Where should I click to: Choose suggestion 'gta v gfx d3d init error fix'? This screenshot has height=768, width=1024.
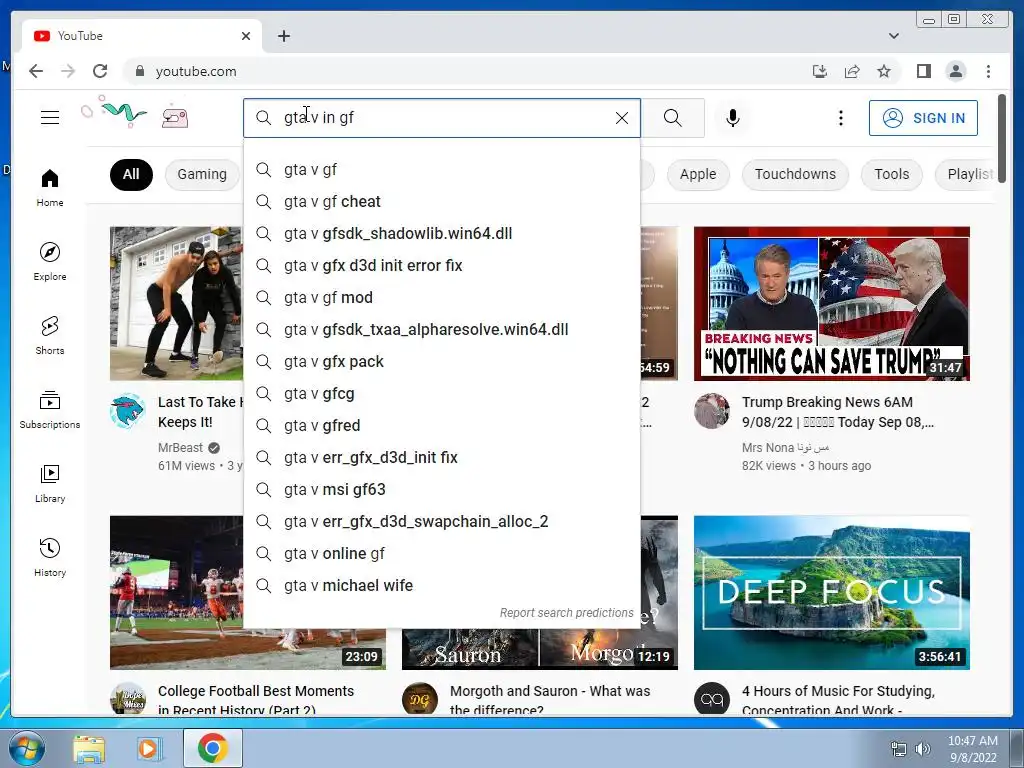[x=441, y=265]
